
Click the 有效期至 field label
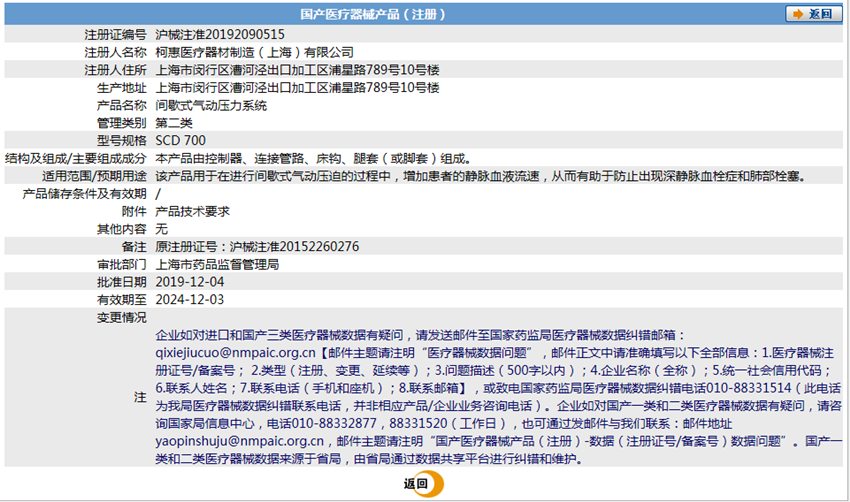(x=121, y=299)
